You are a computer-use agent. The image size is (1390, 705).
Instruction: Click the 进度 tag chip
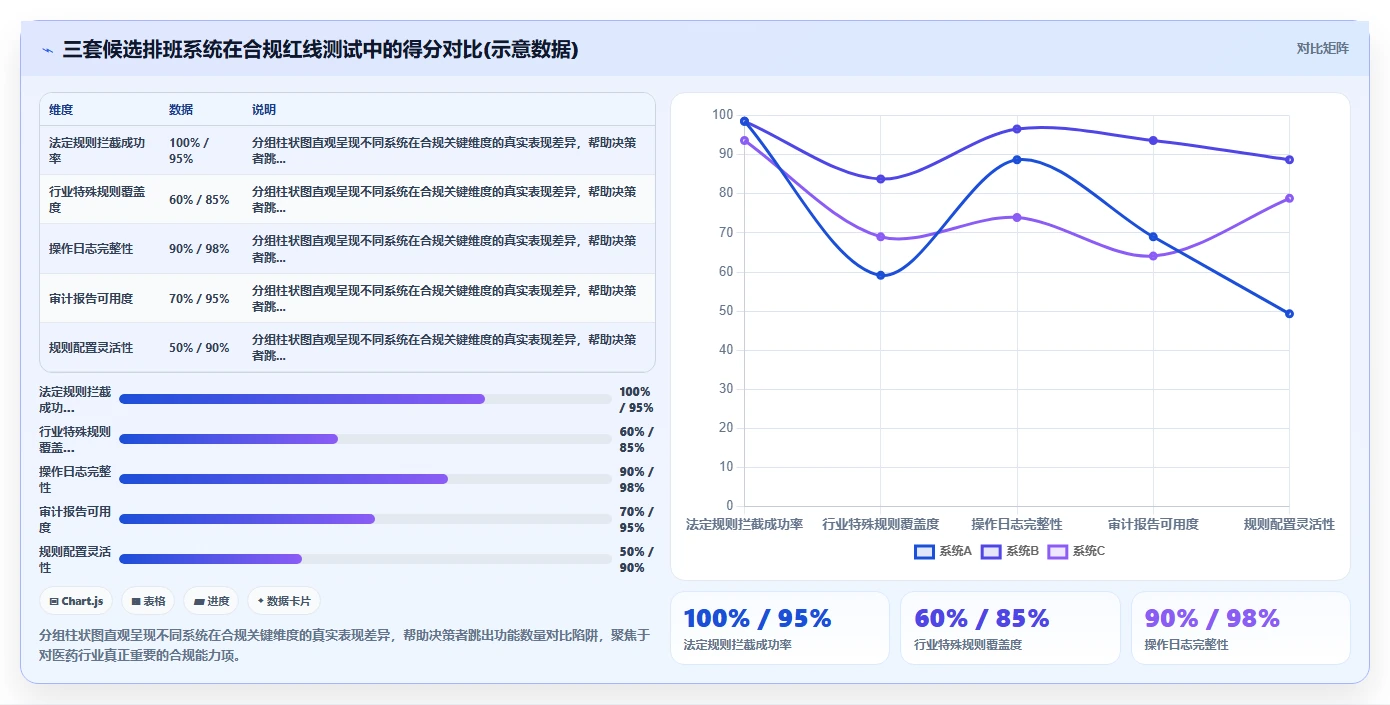pyautogui.click(x=211, y=601)
